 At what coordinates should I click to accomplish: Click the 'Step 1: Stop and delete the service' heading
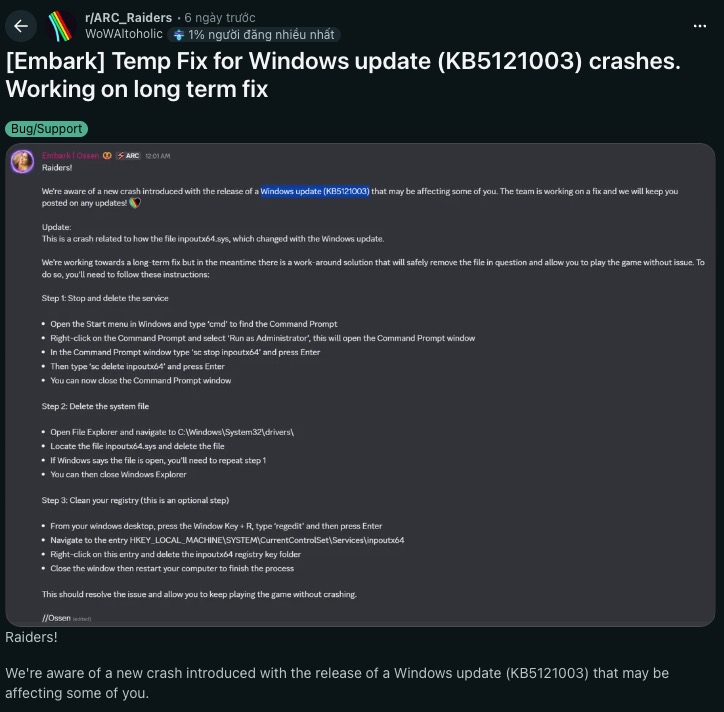pyautogui.click(x=105, y=298)
